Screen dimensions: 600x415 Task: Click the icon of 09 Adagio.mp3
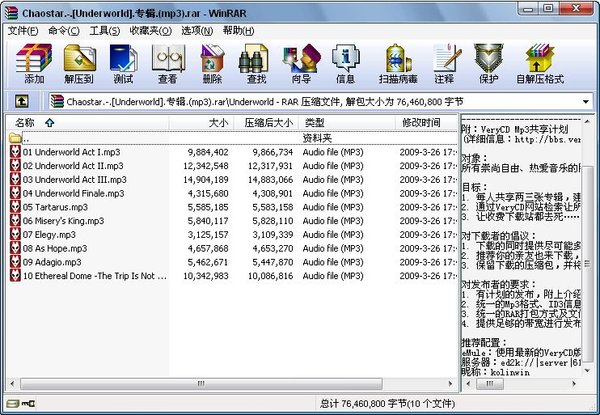[15, 262]
